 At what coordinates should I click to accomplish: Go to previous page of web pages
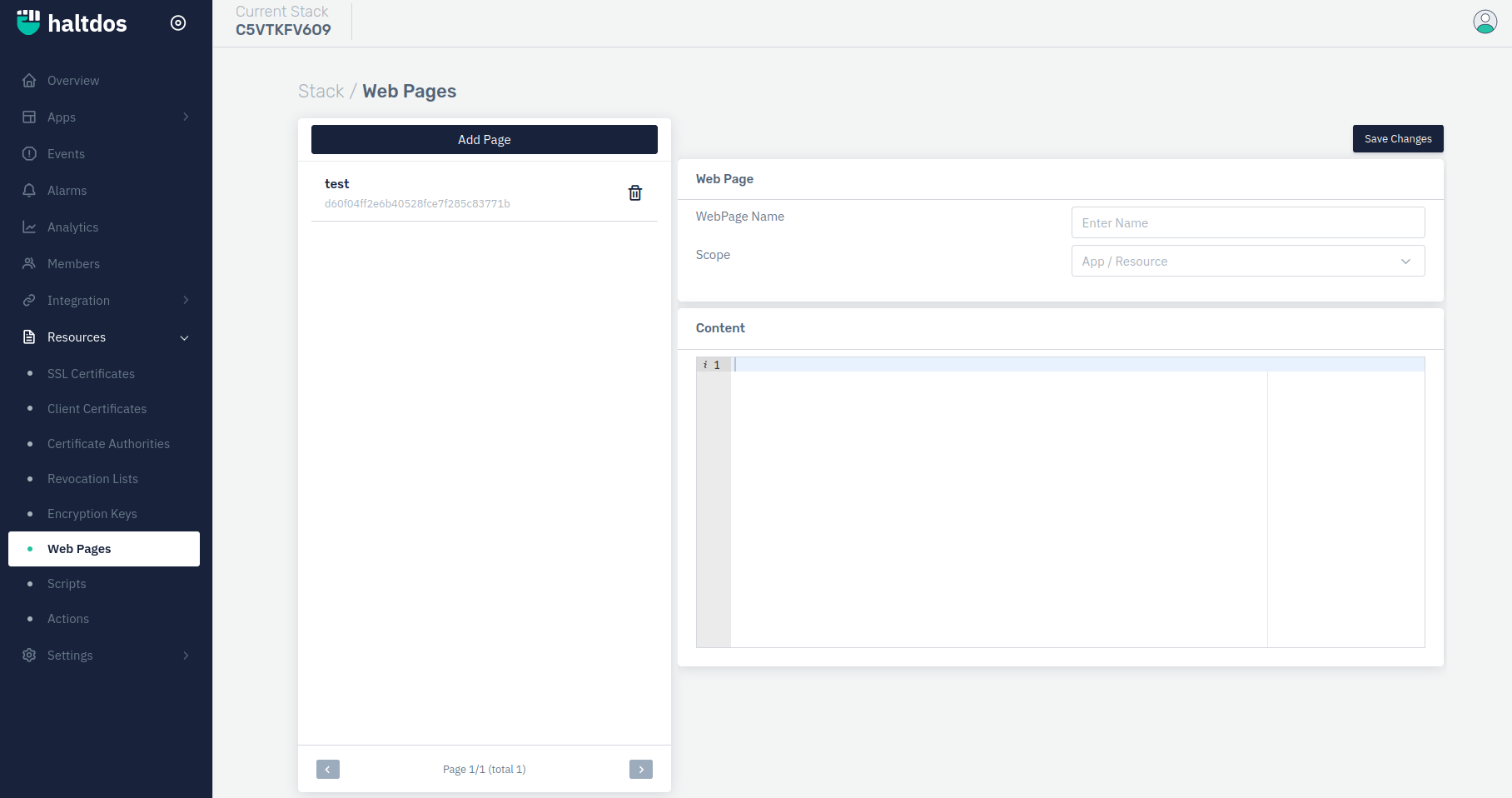328,769
